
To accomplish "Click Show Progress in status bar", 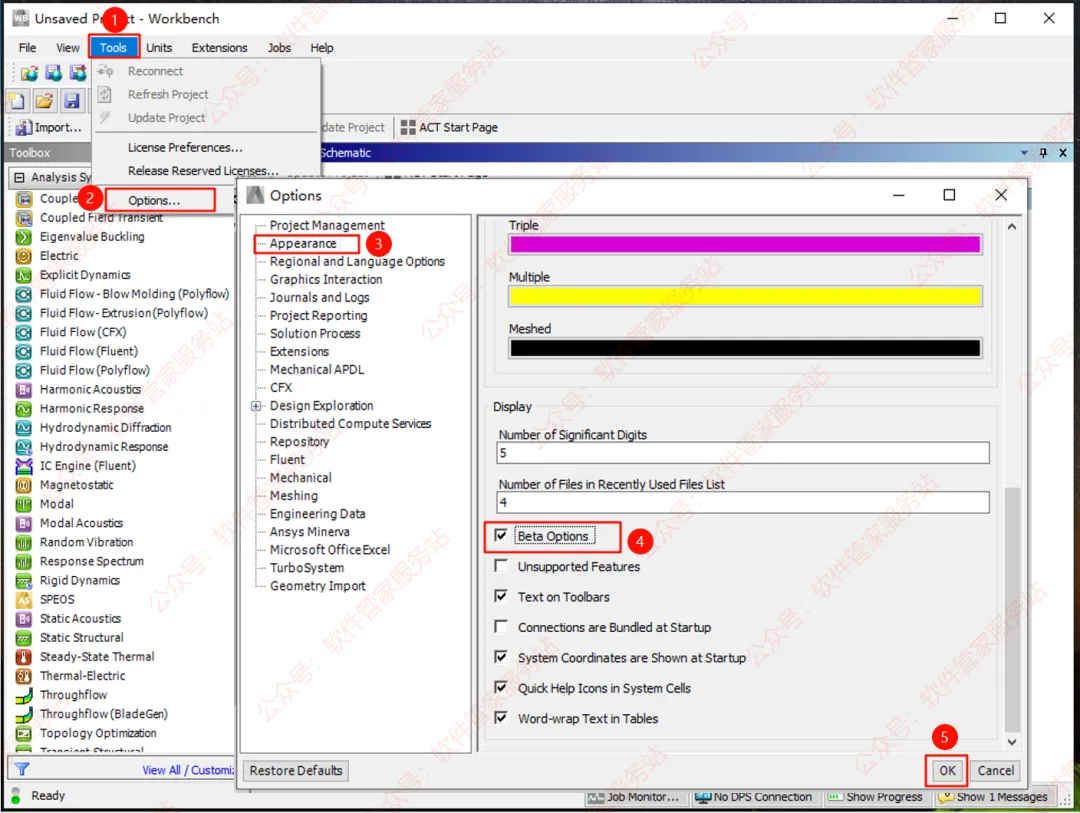I will tap(875, 797).
